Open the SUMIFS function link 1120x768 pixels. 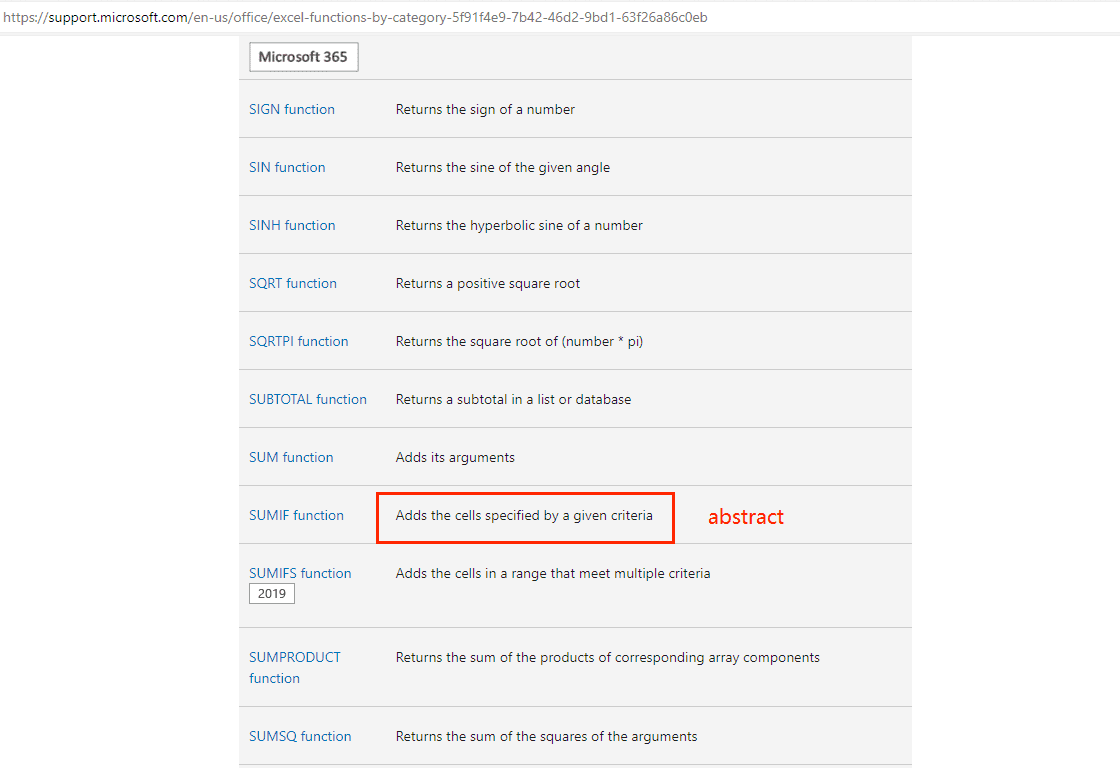tap(300, 573)
